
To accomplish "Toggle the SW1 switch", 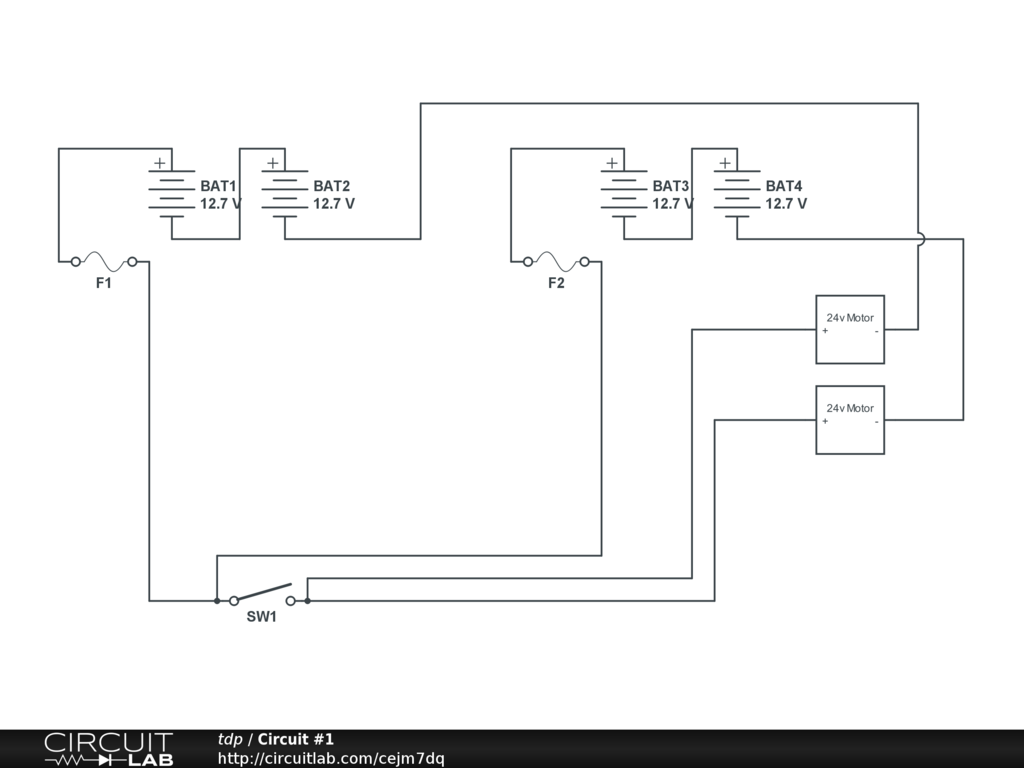I will click(262, 594).
